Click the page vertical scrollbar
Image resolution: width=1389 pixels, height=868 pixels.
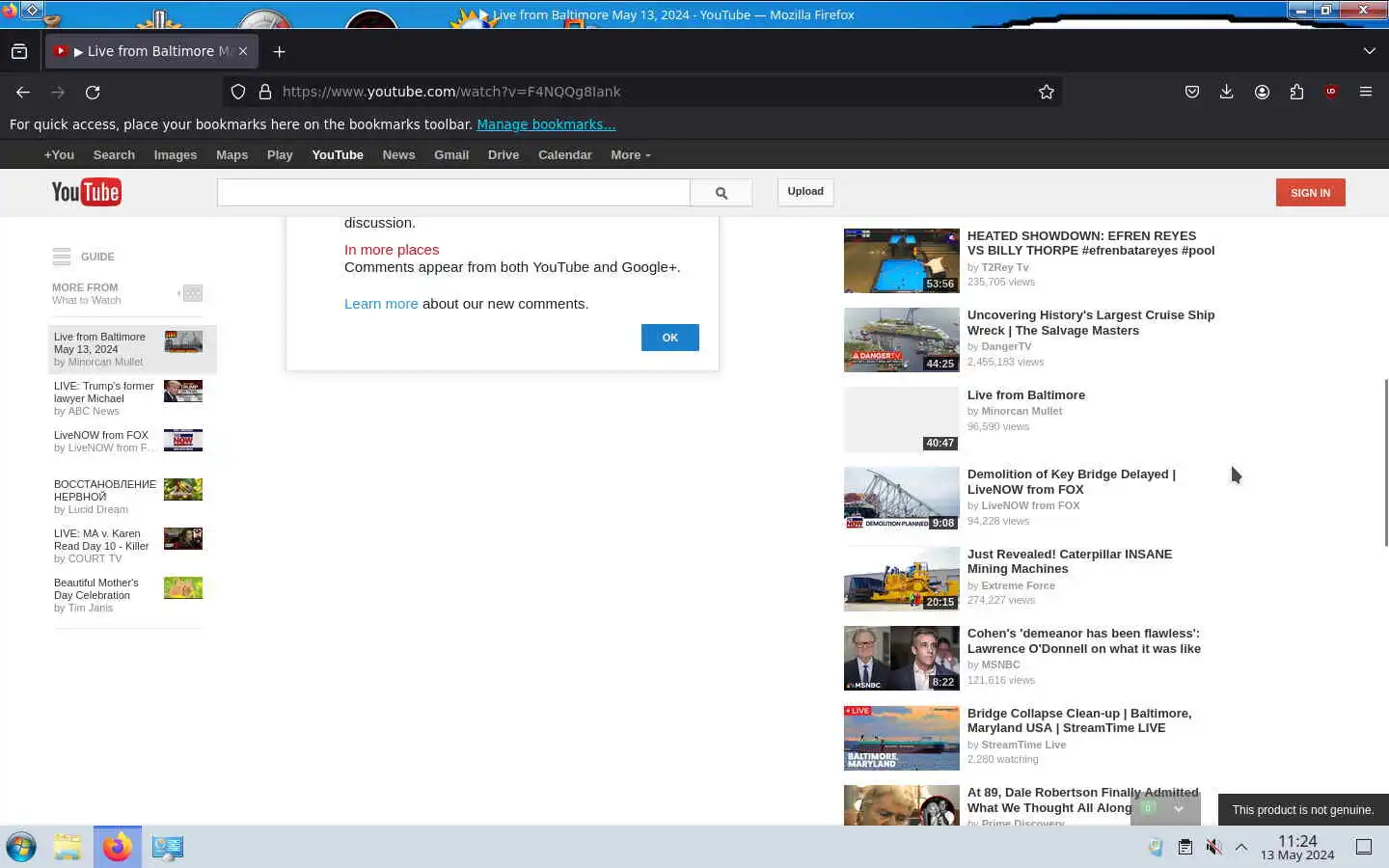click(1385, 463)
